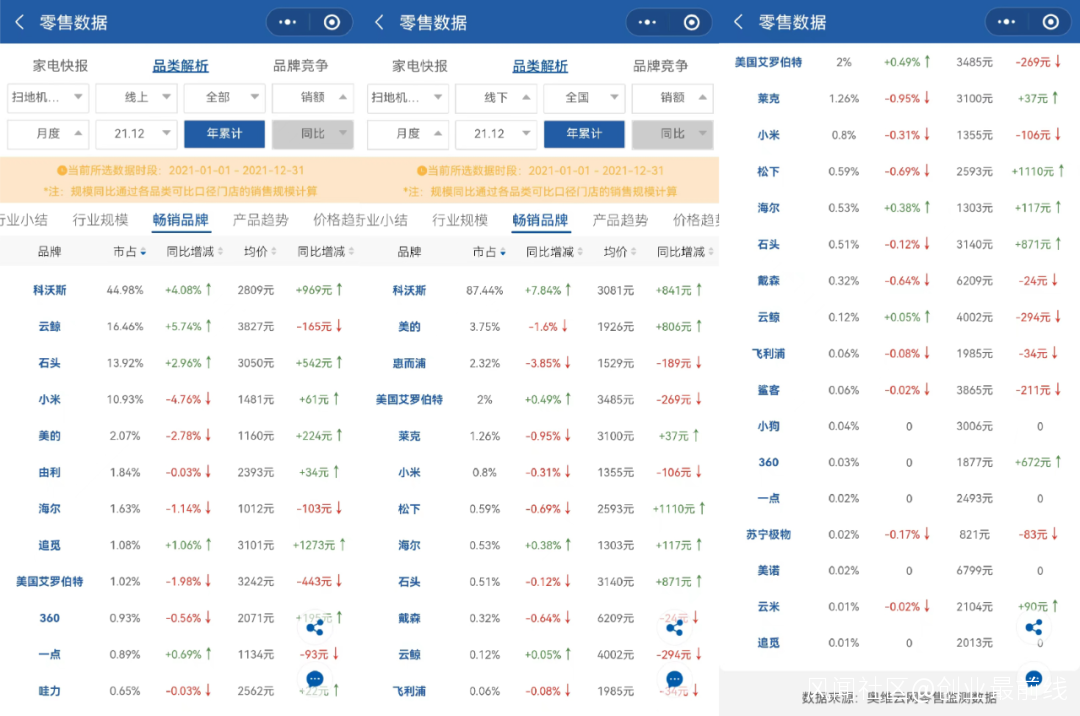Open the 线下 channel dropdown

[496, 98]
